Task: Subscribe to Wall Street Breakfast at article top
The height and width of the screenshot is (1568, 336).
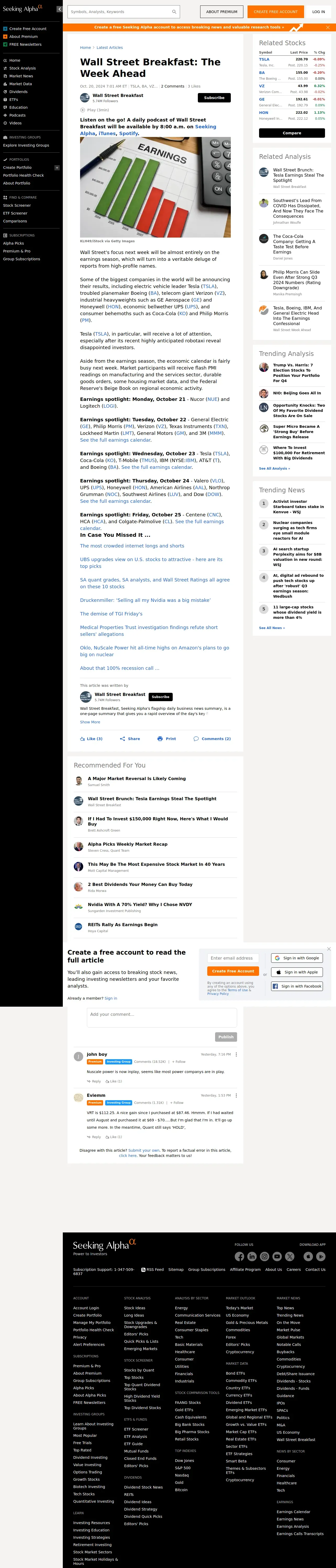Action: tap(214, 97)
